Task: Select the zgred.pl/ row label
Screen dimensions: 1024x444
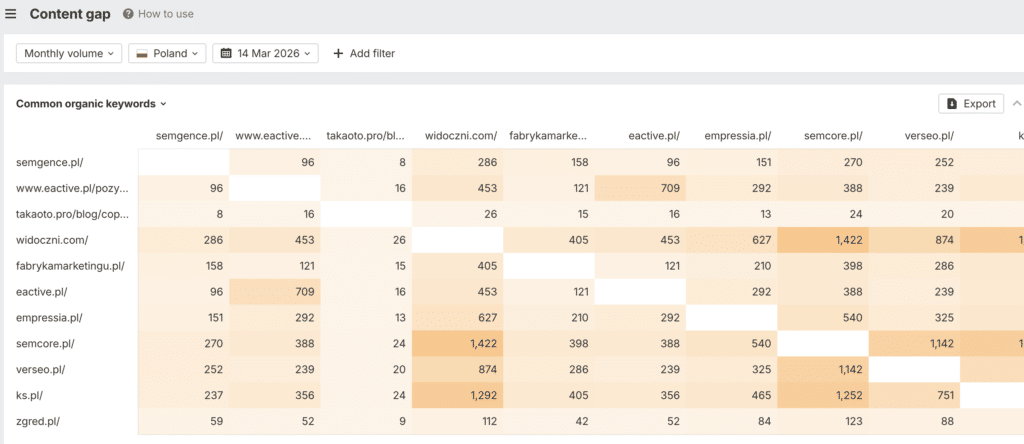Action: pyautogui.click(x=38, y=421)
